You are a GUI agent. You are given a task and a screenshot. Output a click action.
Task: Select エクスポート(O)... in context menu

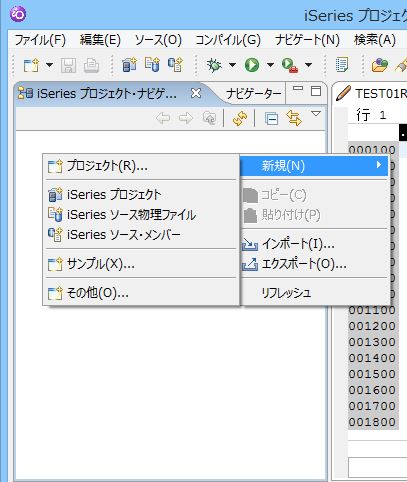click(x=314, y=264)
